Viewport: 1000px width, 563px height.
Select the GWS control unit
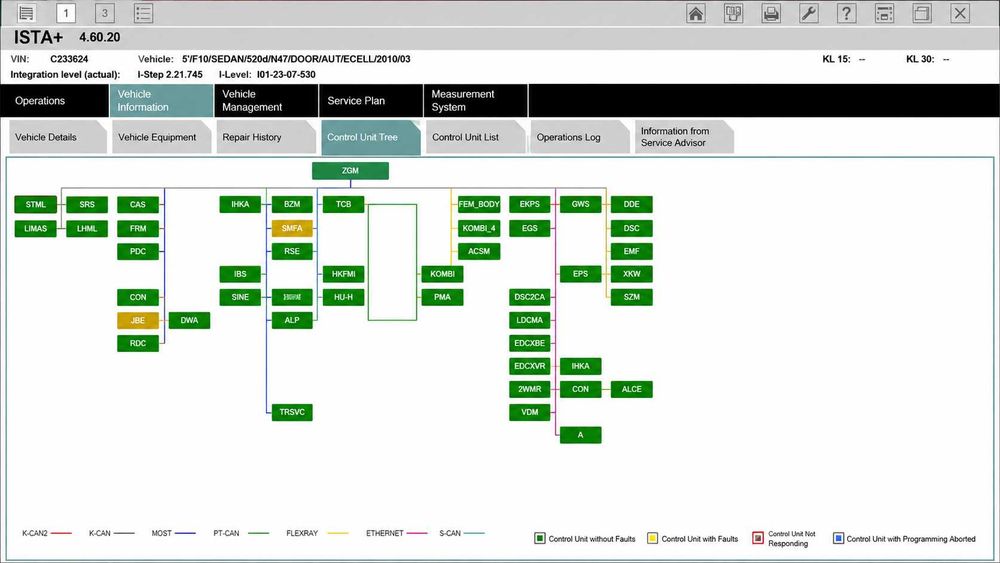click(580, 205)
